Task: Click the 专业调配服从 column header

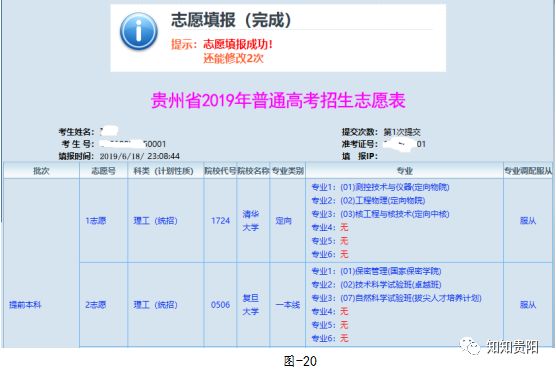Action: coord(528,171)
